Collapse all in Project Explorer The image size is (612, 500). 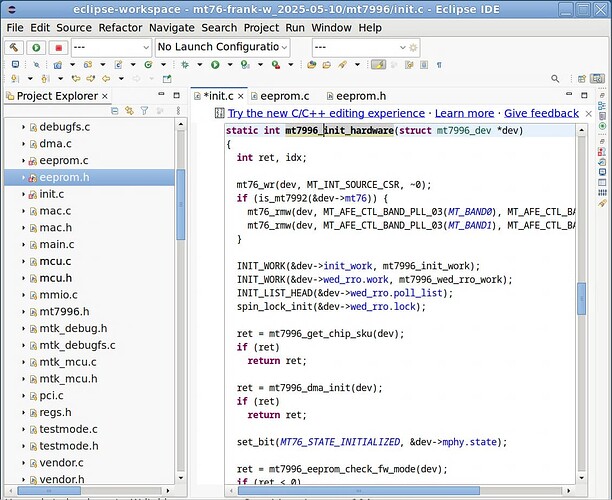115,111
